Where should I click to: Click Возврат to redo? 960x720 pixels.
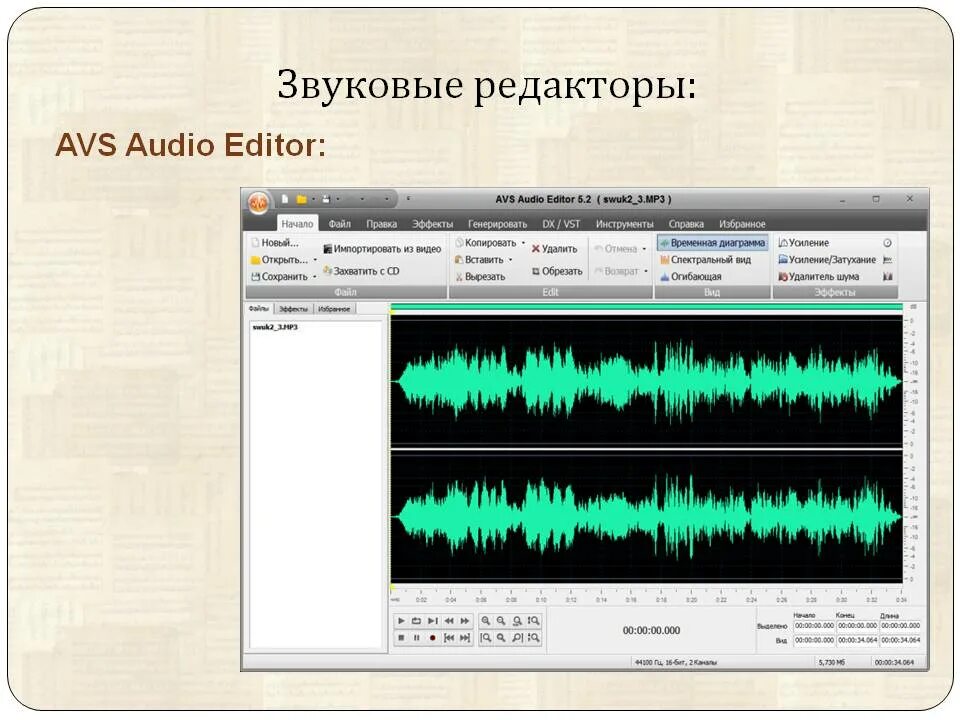(x=617, y=271)
